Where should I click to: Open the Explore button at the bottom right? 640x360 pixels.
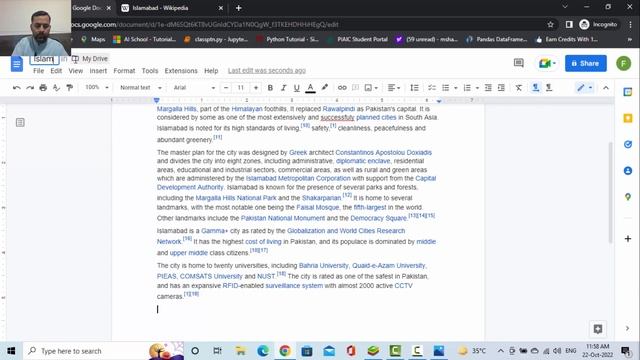click(x=598, y=329)
